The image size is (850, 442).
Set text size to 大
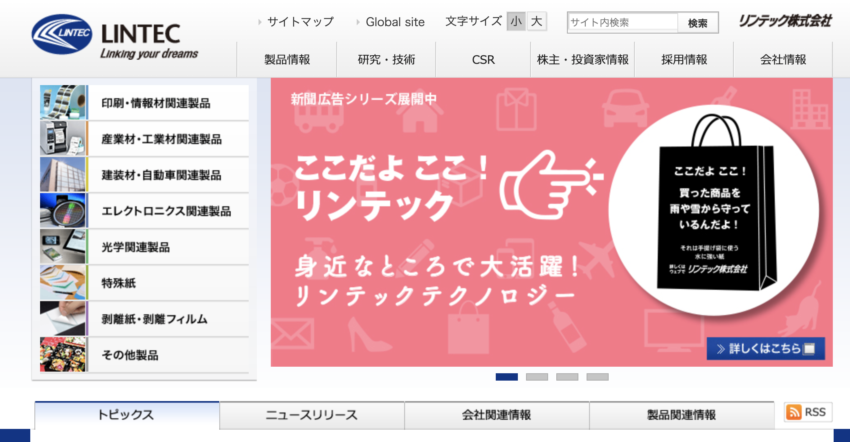point(536,22)
